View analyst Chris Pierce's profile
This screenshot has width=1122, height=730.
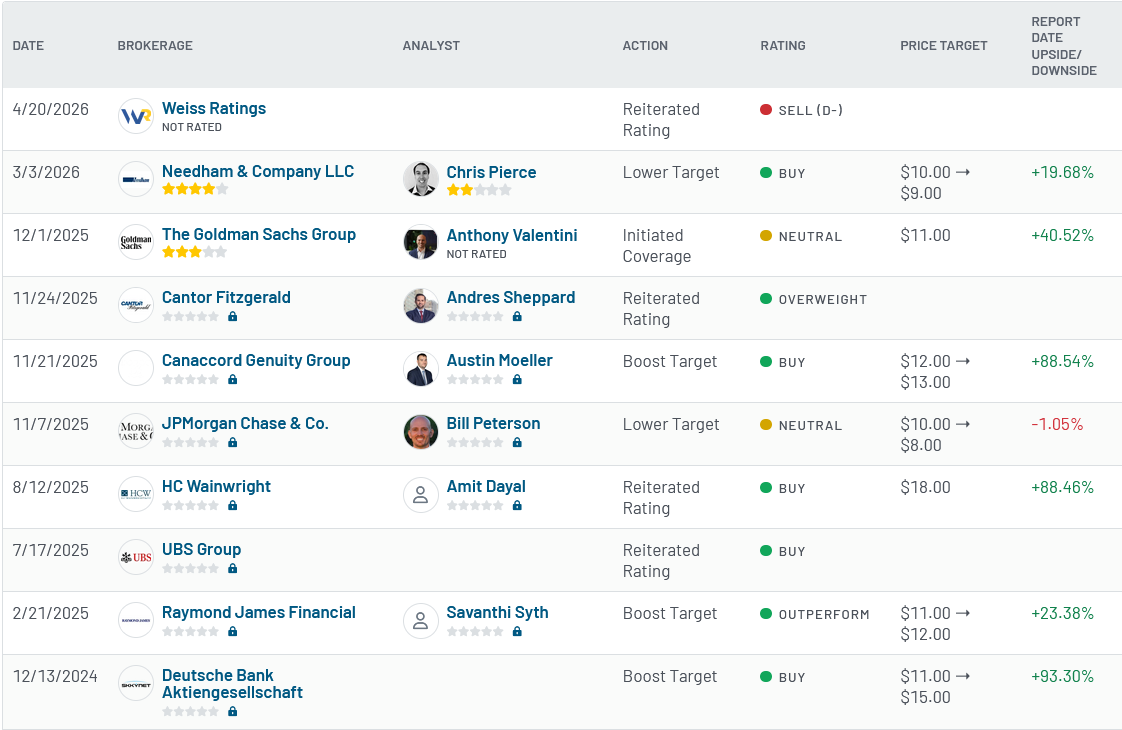coord(492,172)
